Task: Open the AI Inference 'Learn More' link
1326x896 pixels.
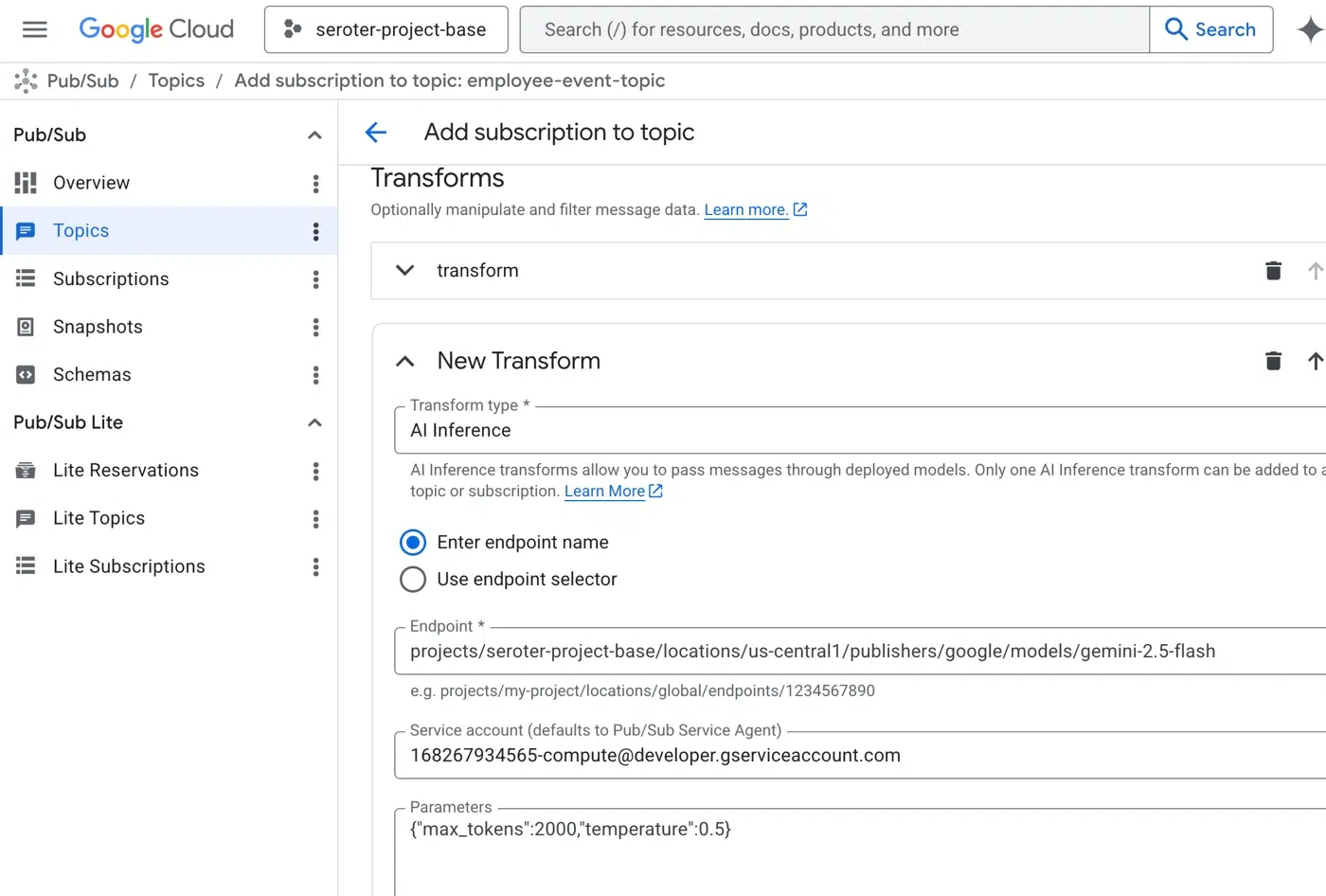Action: 614,492
